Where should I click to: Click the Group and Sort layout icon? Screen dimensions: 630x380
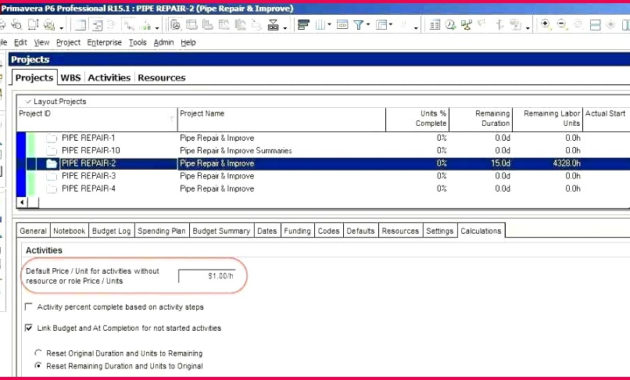click(x=381, y=25)
